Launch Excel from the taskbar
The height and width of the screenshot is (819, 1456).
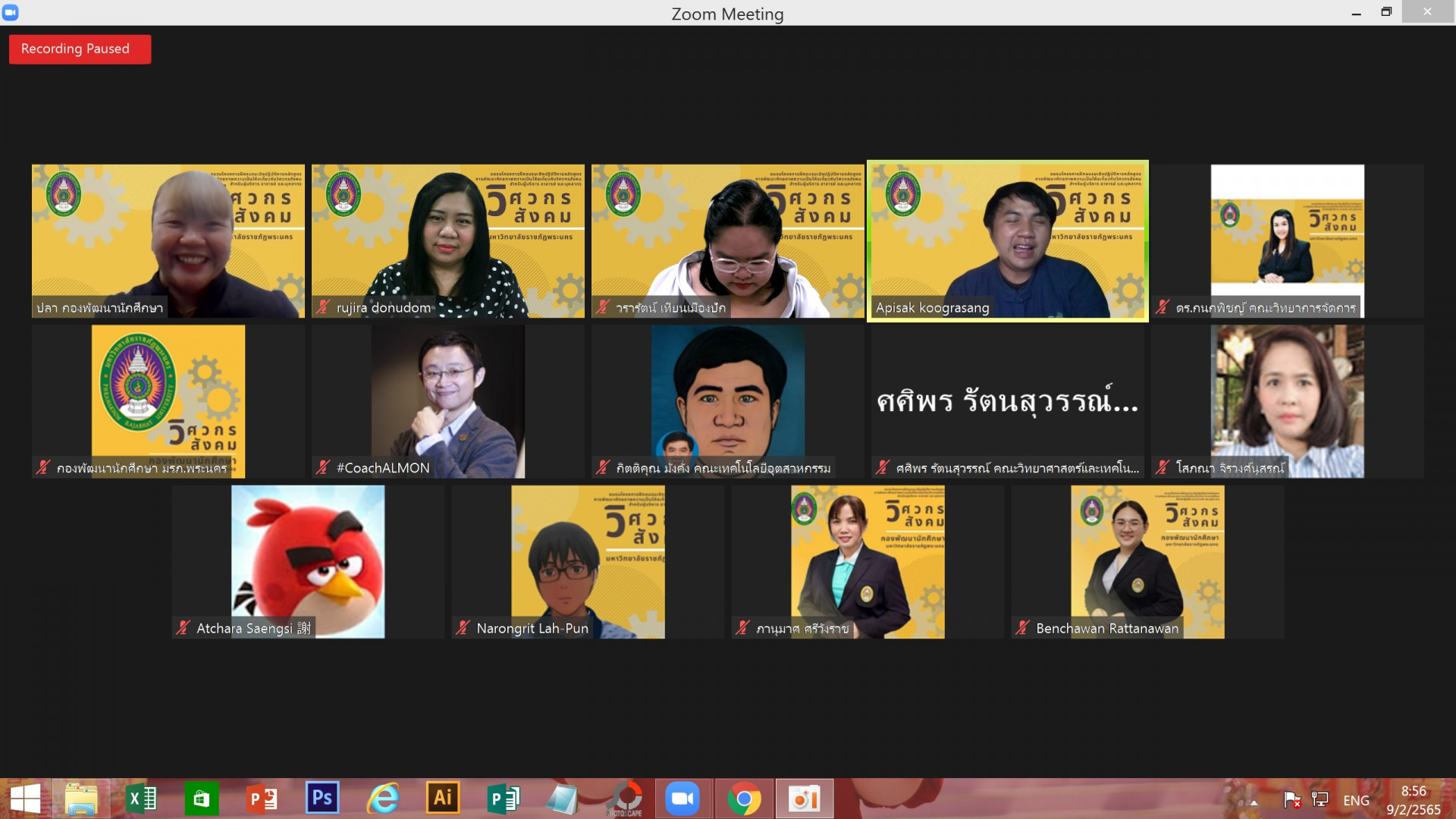click(x=141, y=799)
